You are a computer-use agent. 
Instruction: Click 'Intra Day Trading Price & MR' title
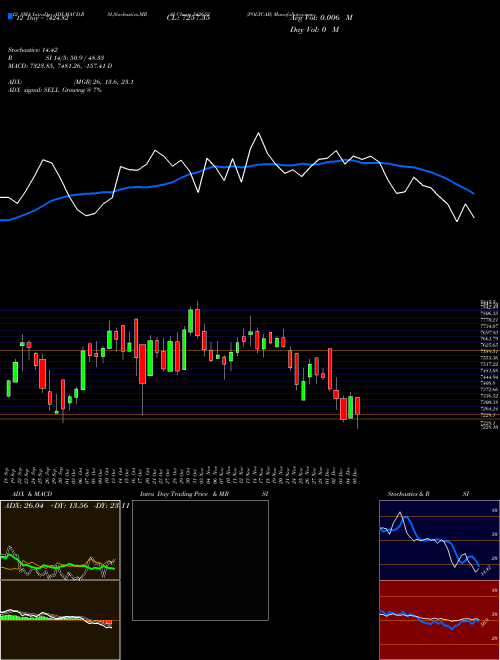coord(184,494)
